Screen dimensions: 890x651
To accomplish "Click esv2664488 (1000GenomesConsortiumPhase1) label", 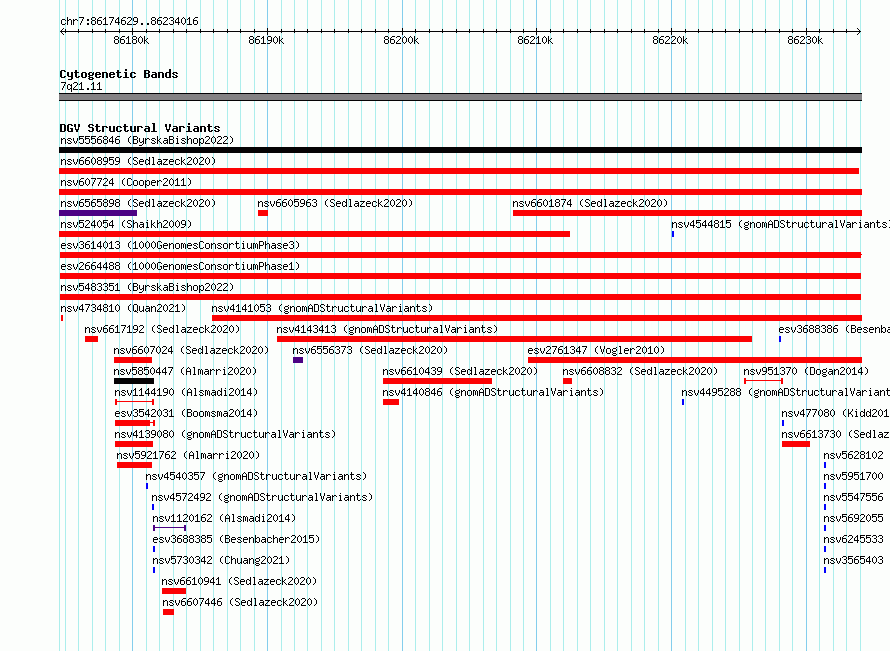I will point(180,266).
